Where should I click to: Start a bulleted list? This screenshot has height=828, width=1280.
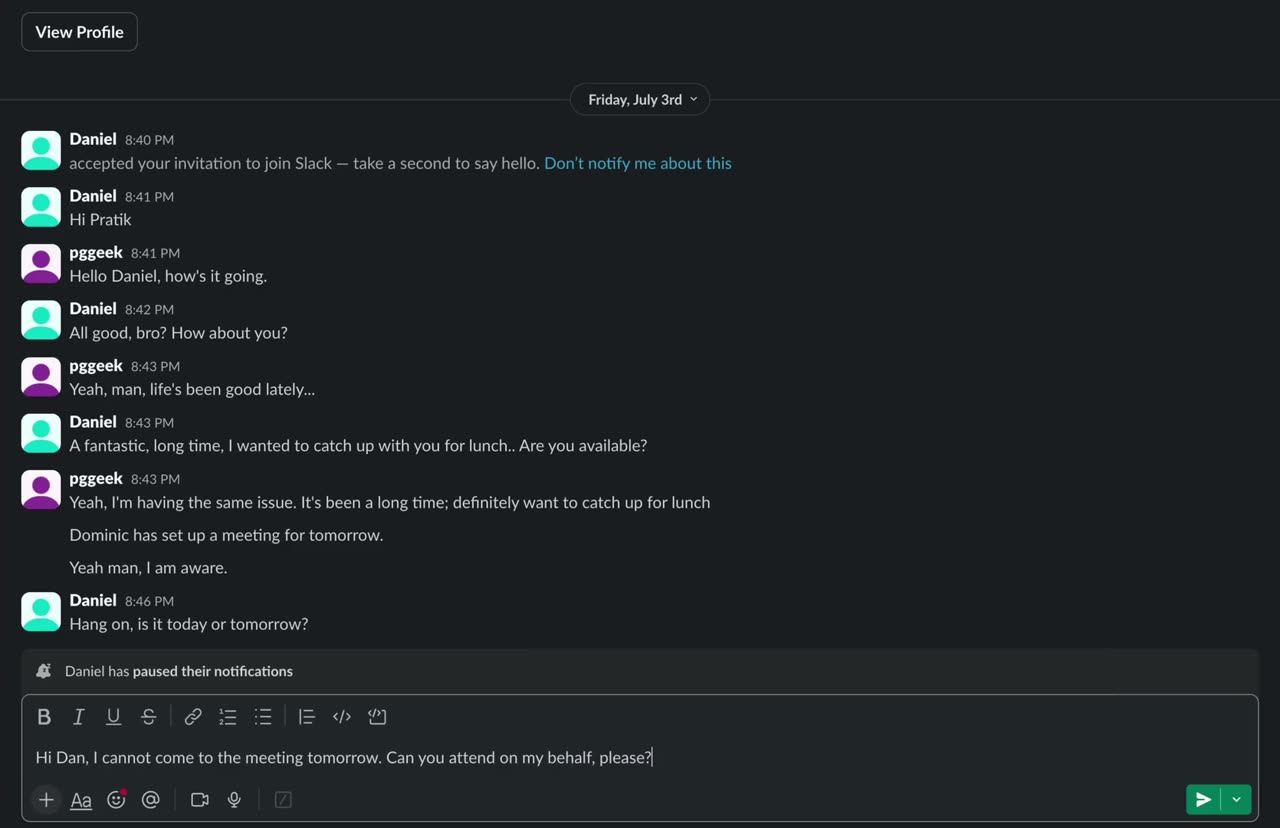pos(263,717)
